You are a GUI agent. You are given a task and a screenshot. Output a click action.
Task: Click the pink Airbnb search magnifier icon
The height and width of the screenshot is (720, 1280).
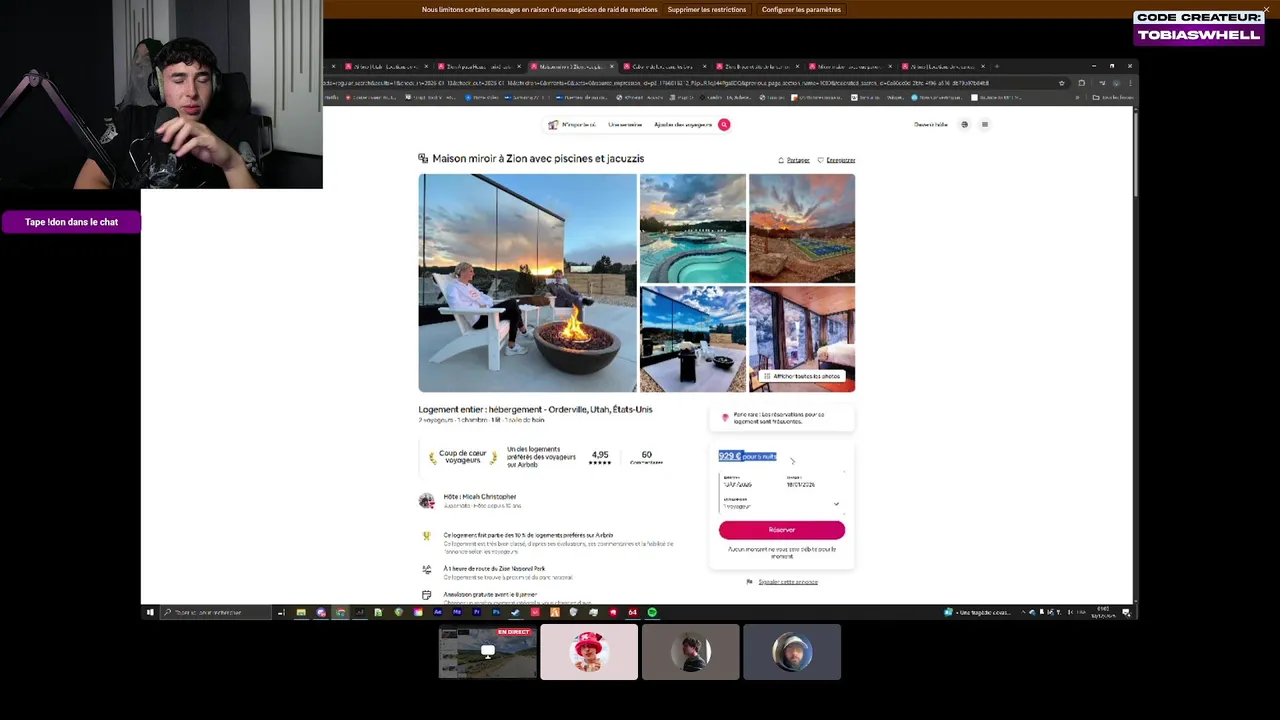[x=724, y=125]
